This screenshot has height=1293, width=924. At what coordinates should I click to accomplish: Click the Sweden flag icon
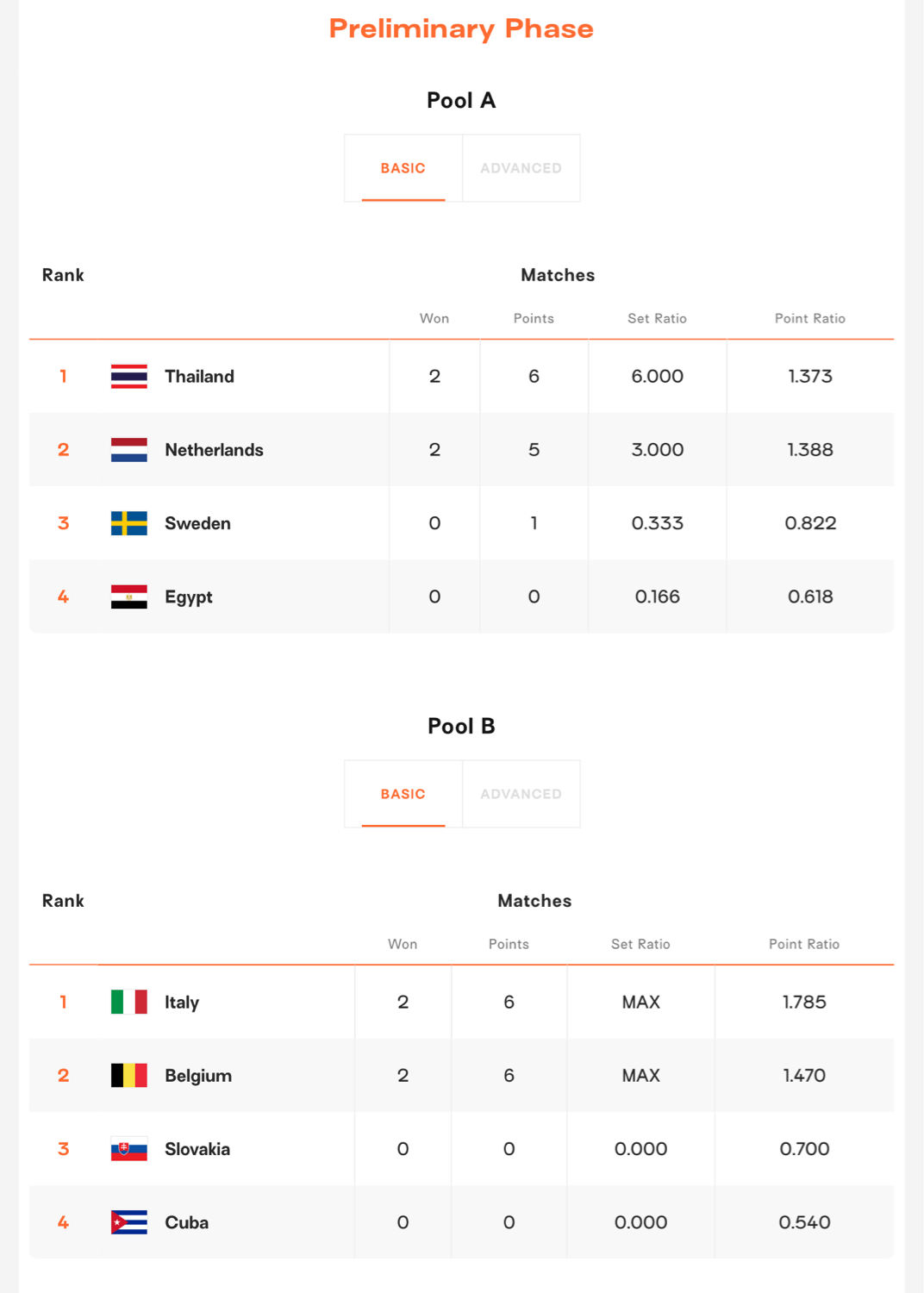pyautogui.click(x=129, y=523)
